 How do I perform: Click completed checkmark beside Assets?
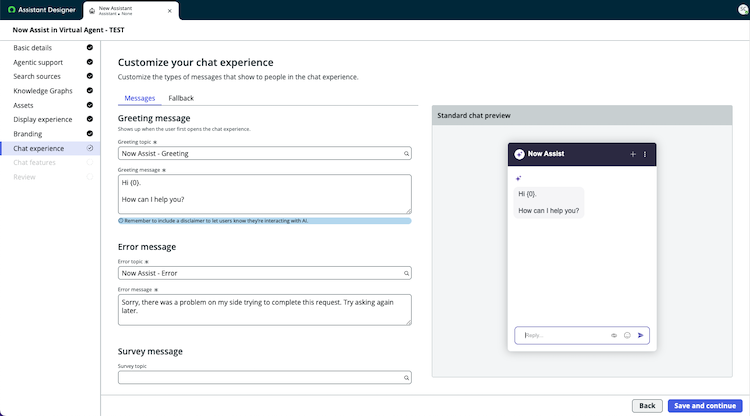(89, 105)
